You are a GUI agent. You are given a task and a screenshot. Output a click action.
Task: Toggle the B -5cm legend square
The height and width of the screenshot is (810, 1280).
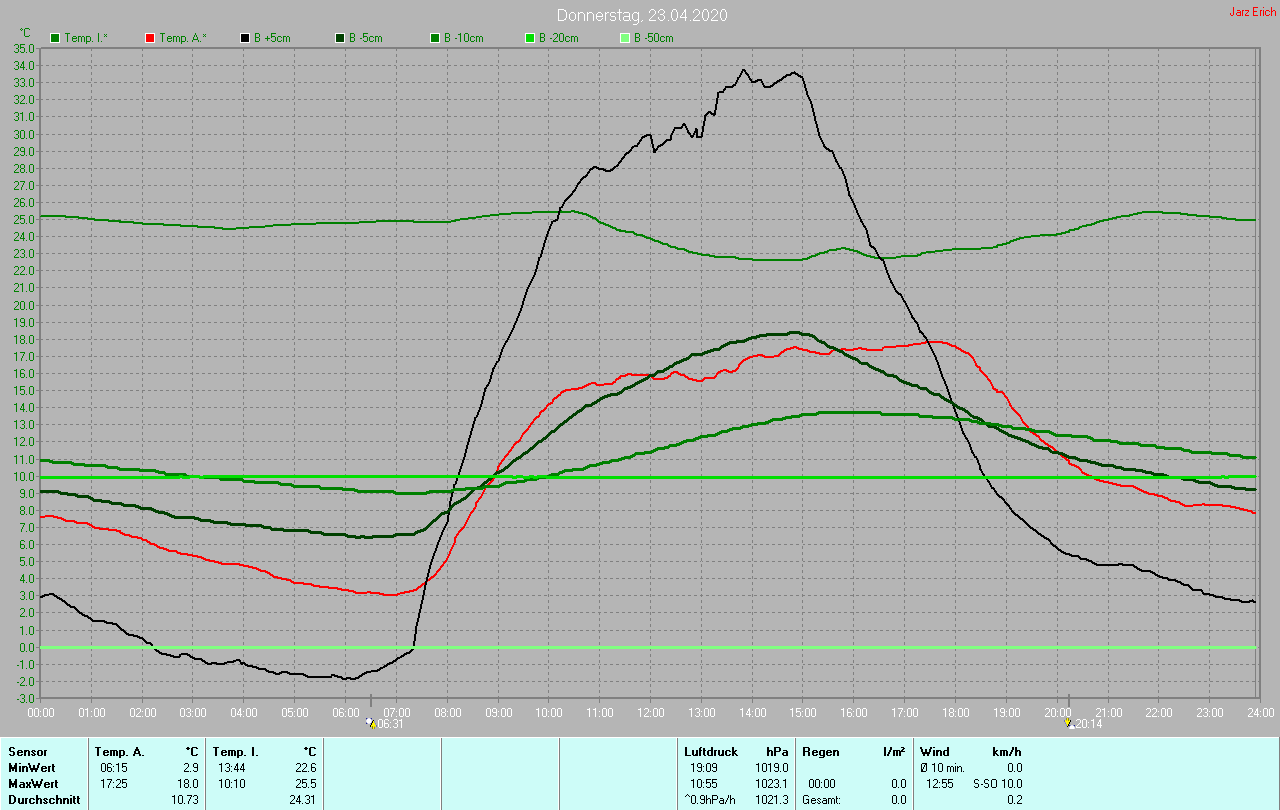pyautogui.click(x=340, y=38)
